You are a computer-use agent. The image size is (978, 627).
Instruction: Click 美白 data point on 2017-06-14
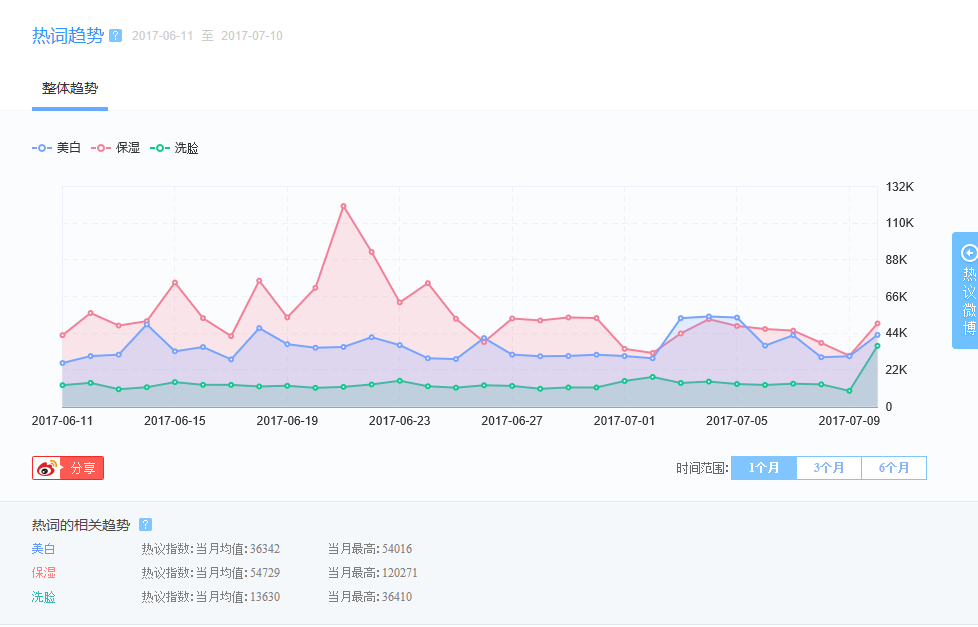pos(147,325)
